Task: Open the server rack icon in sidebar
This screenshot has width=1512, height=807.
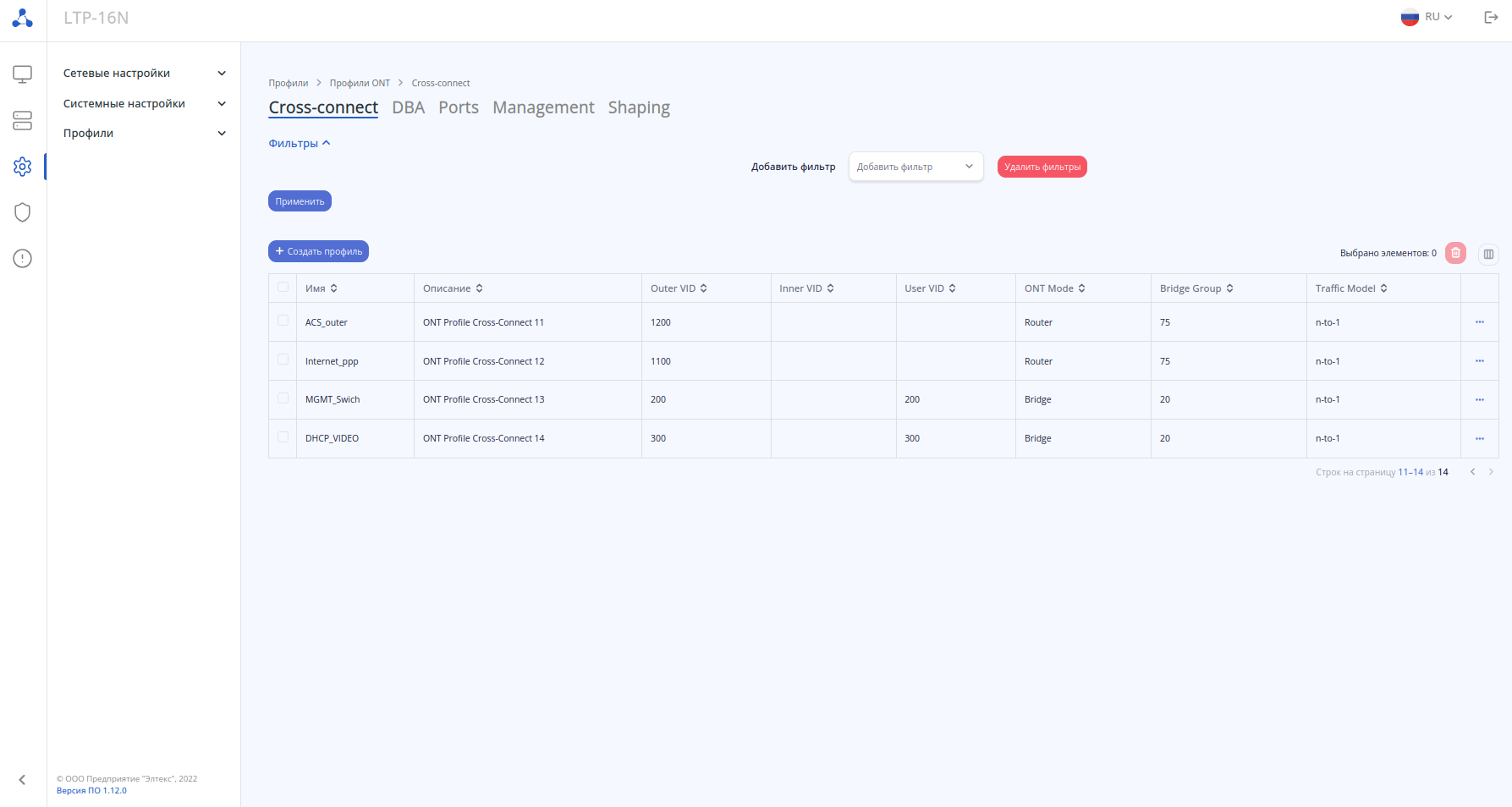Action: (23, 121)
